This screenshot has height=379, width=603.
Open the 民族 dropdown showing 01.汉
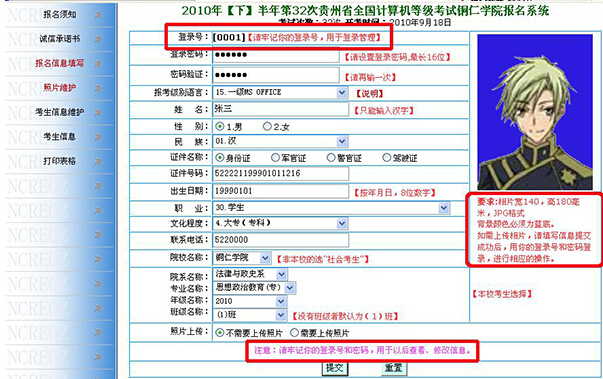click(x=281, y=141)
